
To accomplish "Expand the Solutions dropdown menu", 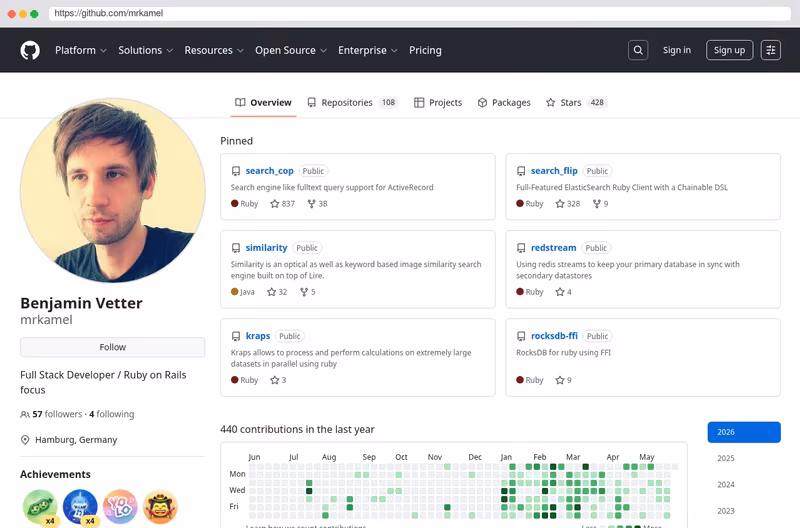I will coord(145,50).
